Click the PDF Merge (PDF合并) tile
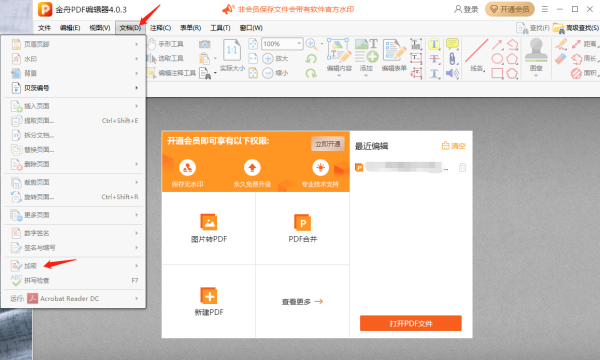The width and height of the screenshot is (600, 360). click(x=303, y=228)
